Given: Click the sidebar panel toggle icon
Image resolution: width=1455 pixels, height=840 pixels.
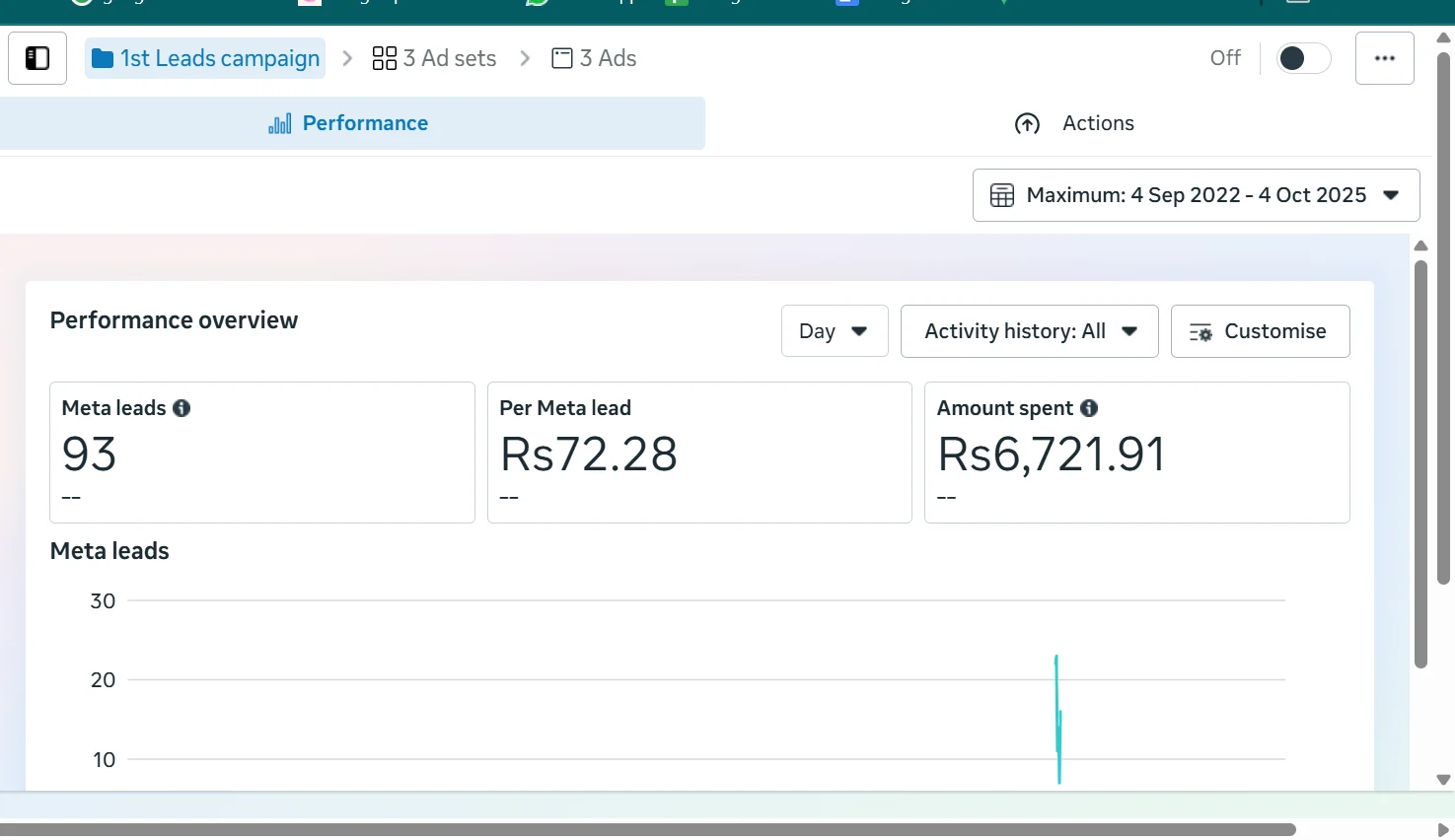Looking at the screenshot, I should click(37, 58).
